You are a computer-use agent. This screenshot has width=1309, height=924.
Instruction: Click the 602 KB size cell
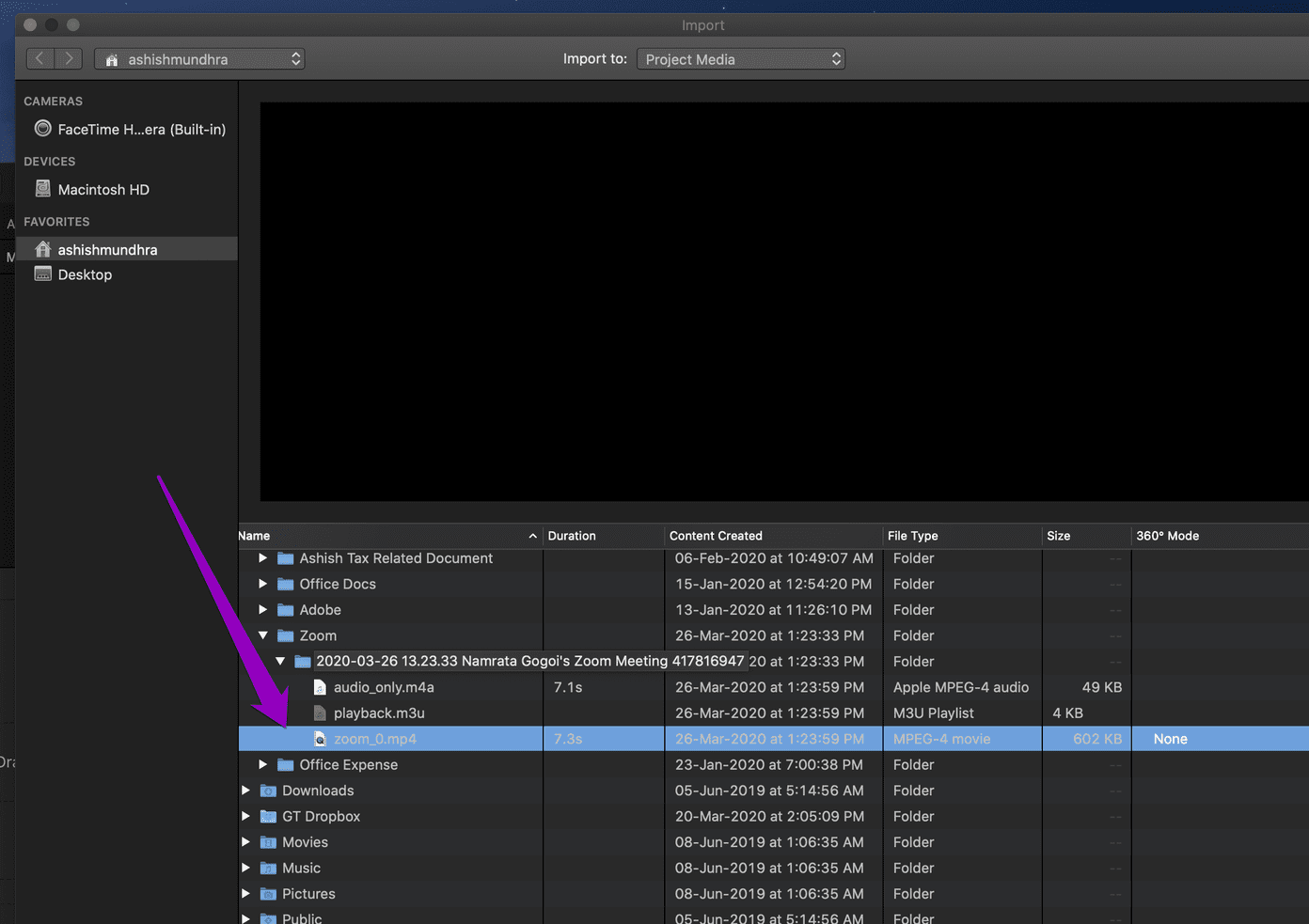pyautogui.click(x=1097, y=739)
